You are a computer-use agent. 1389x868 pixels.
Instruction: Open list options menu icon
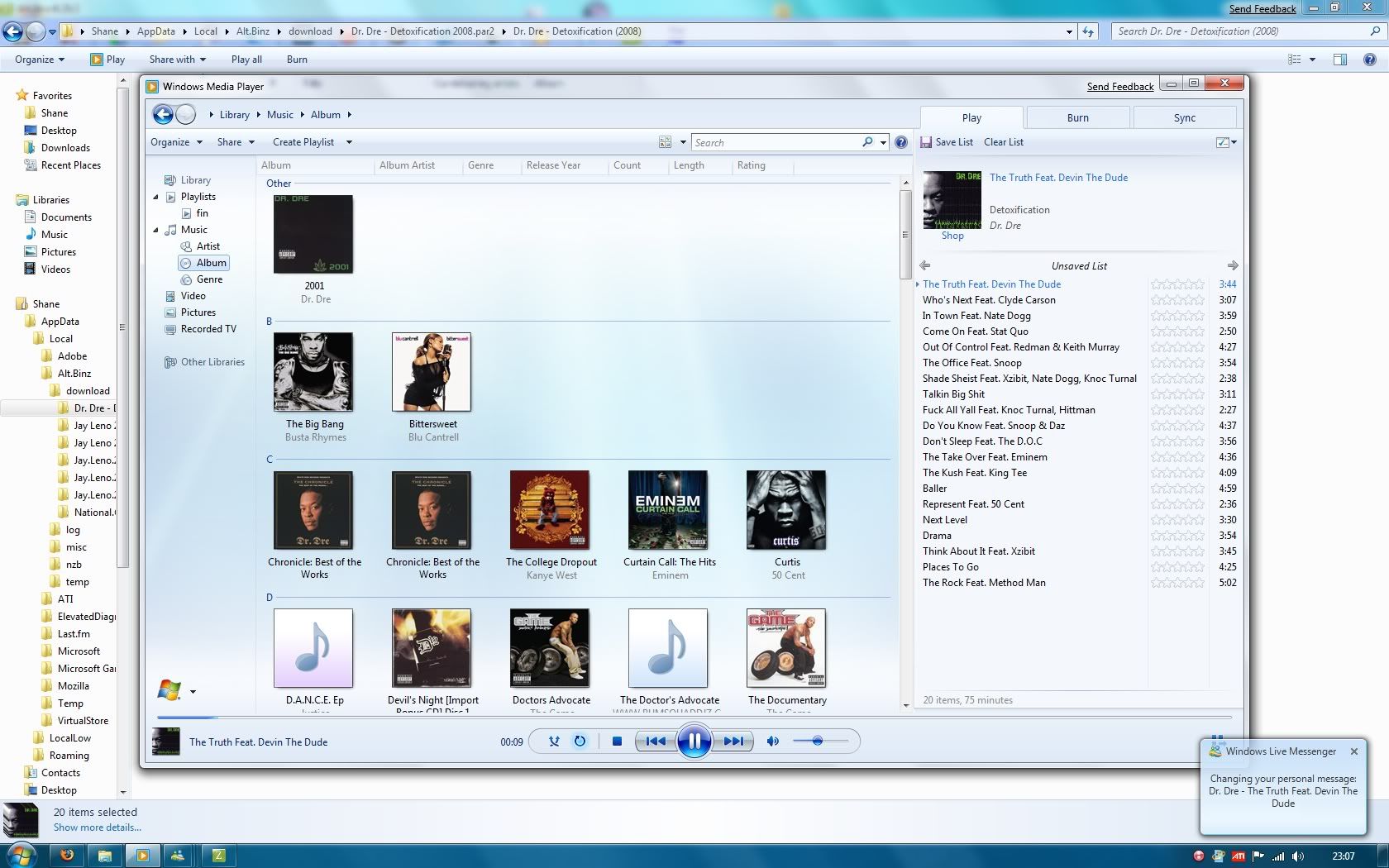click(x=1226, y=142)
